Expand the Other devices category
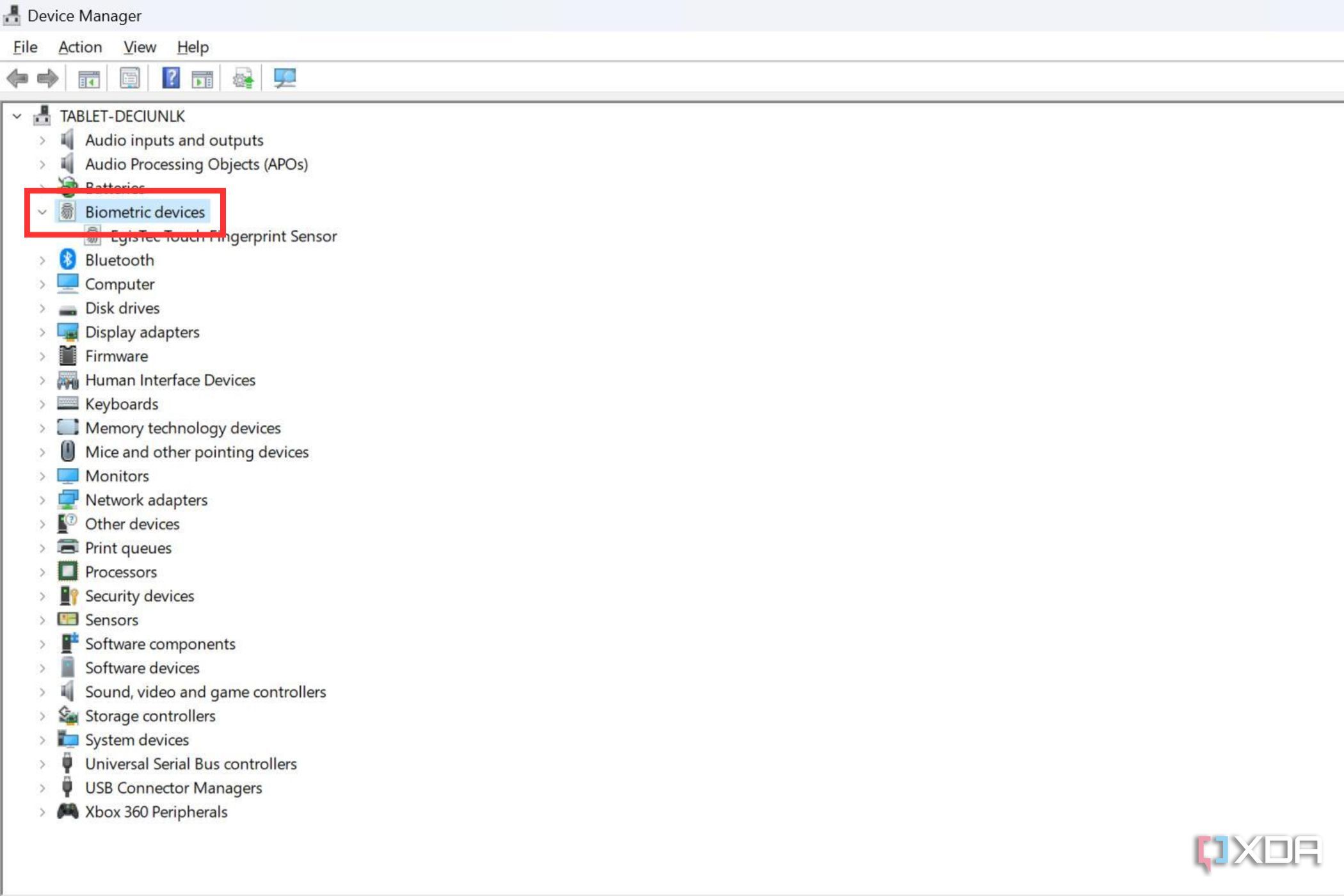 coord(42,524)
